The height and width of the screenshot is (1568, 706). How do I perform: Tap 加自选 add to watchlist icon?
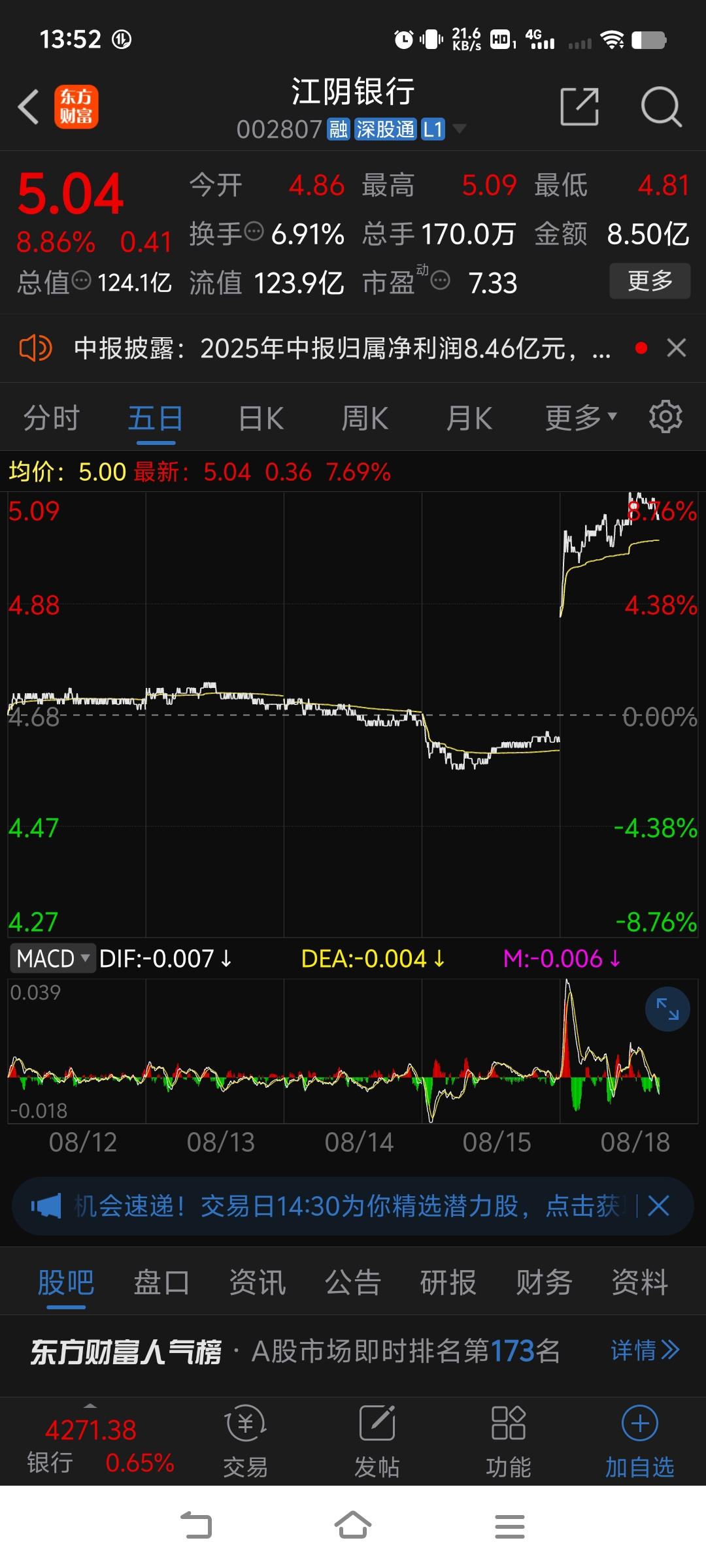pyautogui.click(x=639, y=1442)
